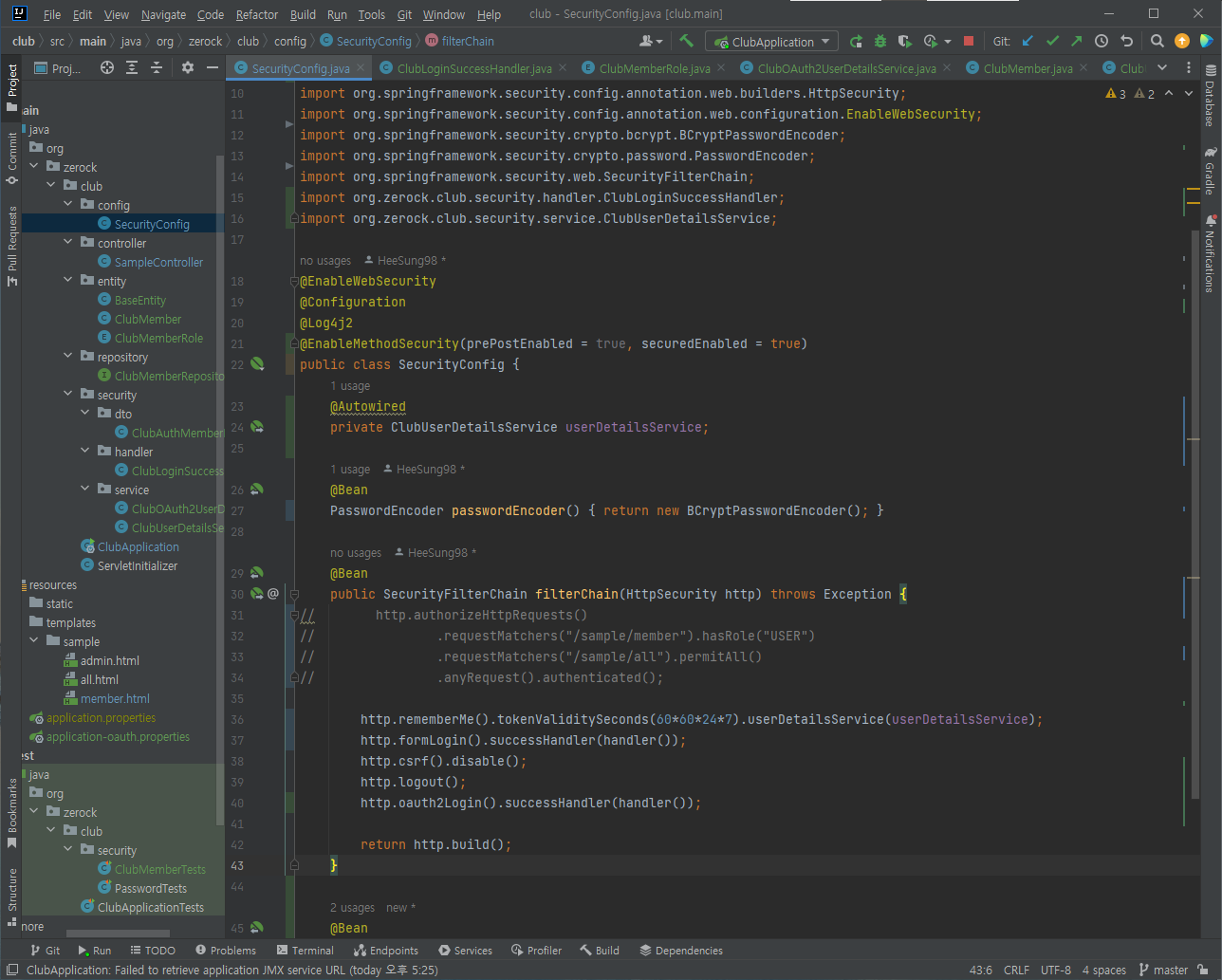This screenshot has height=980, width=1222.
Task: Switch to ClubMemberRole.java editor tab
Action: click(x=654, y=68)
